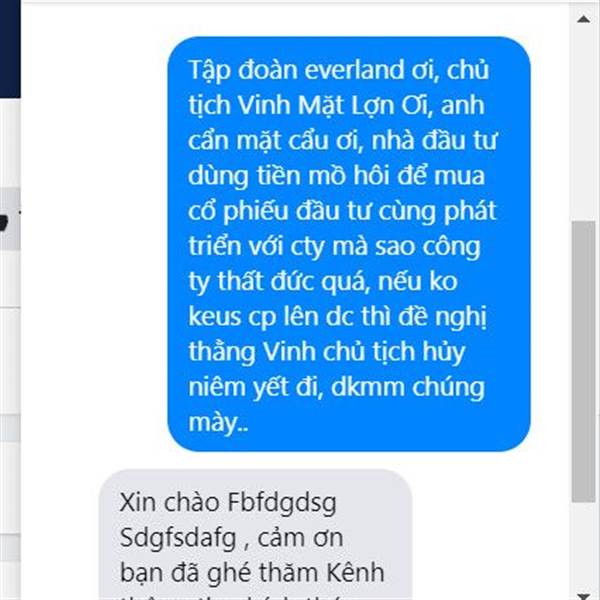Select the blue sent message starting 'Tập đoàn everland'

pyautogui.click(x=349, y=244)
